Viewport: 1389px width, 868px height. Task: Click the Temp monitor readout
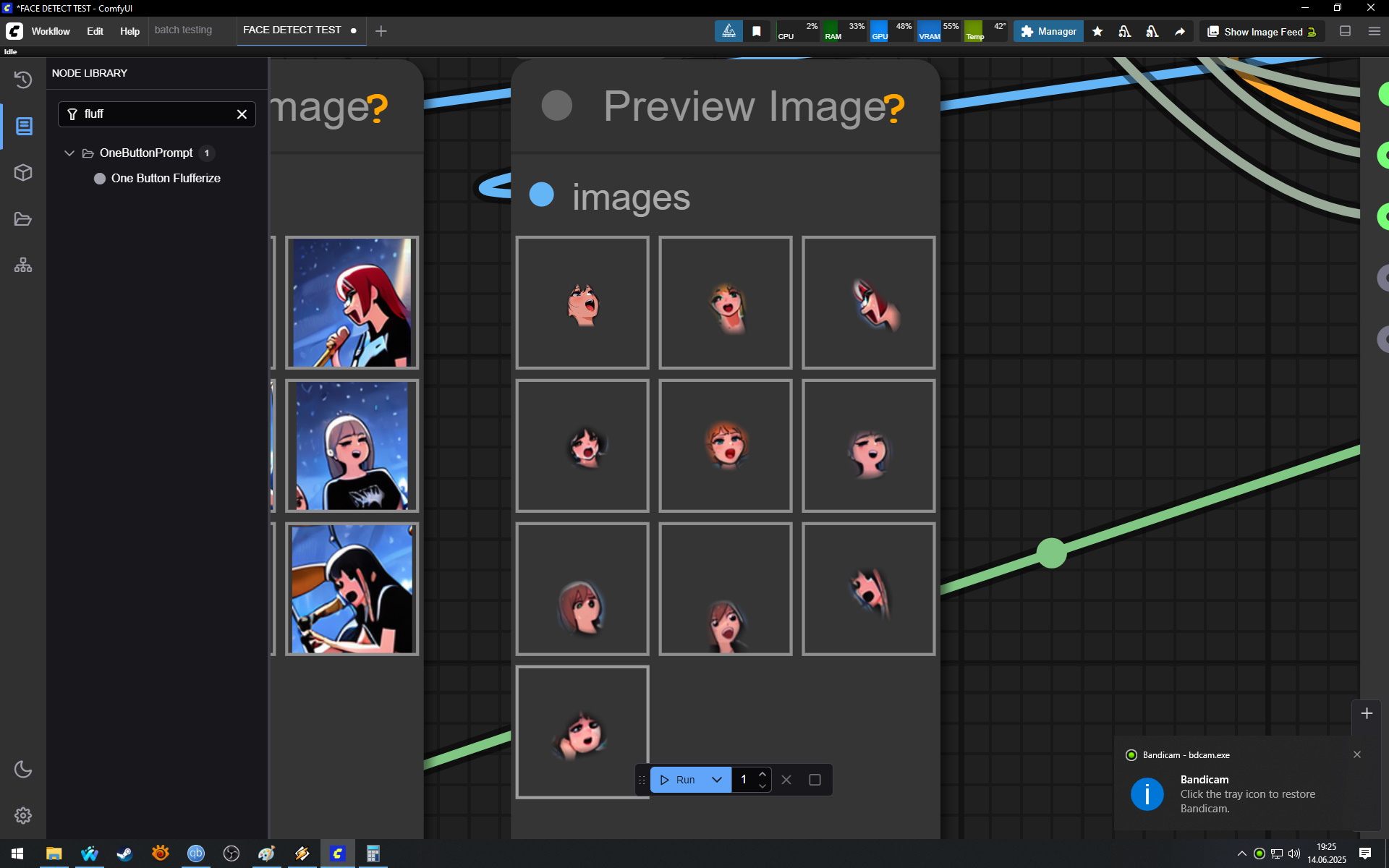(x=986, y=31)
